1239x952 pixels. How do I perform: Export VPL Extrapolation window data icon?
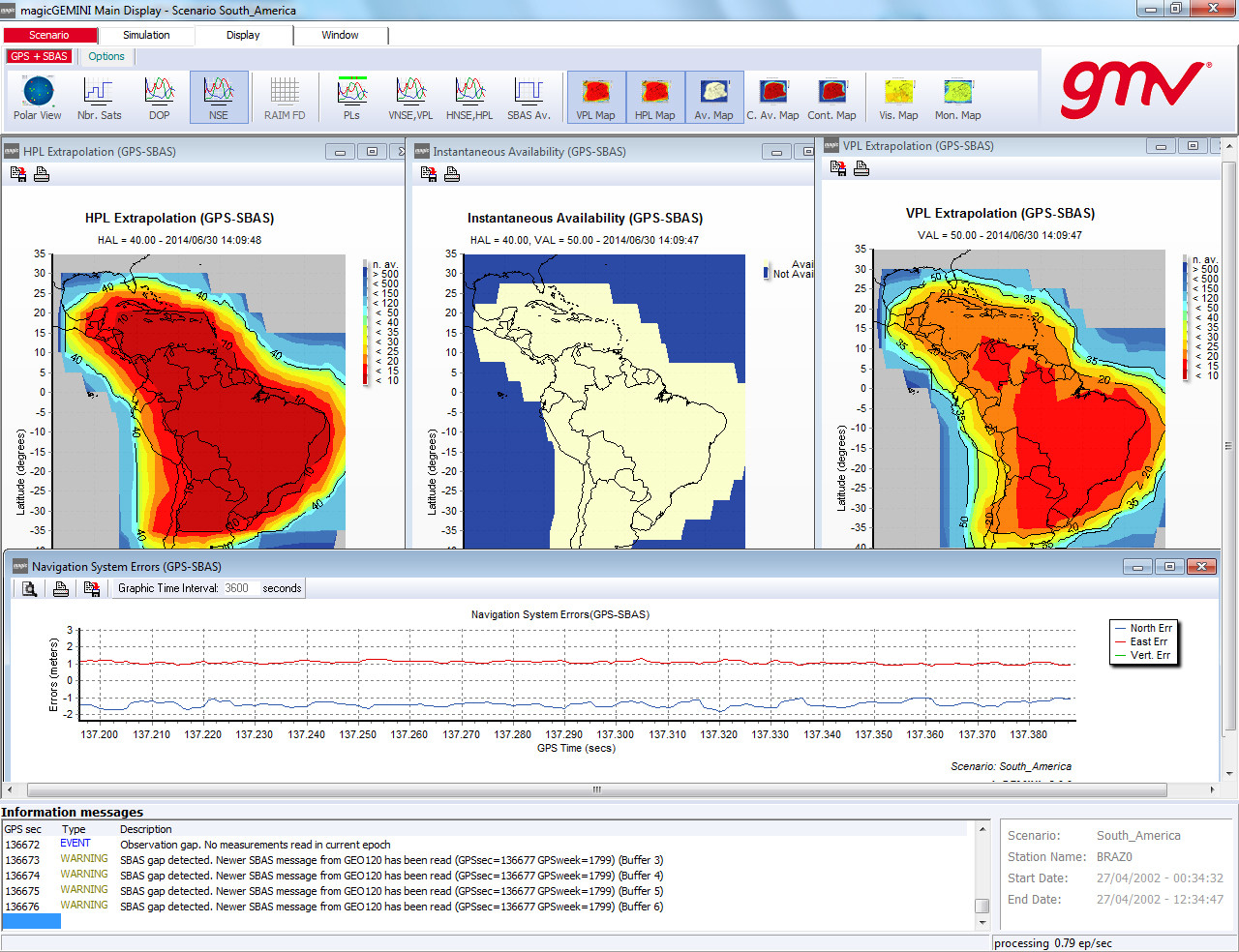click(838, 168)
